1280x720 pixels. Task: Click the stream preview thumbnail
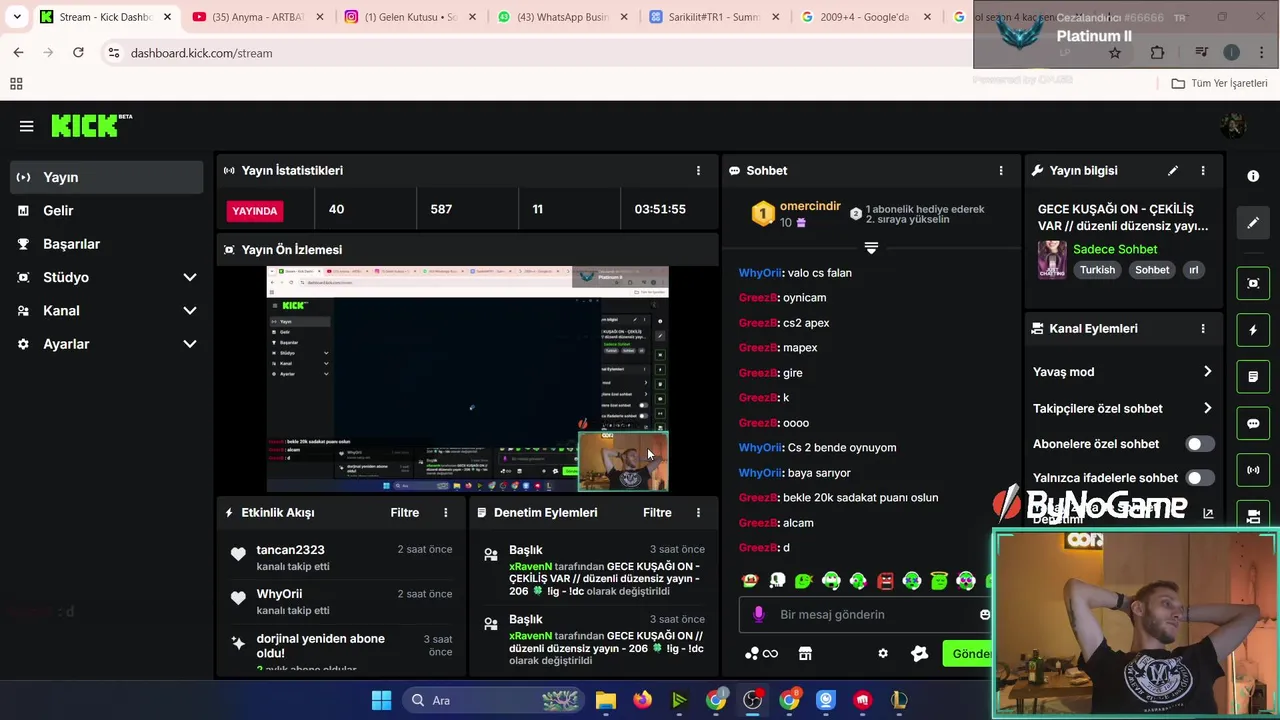point(467,379)
